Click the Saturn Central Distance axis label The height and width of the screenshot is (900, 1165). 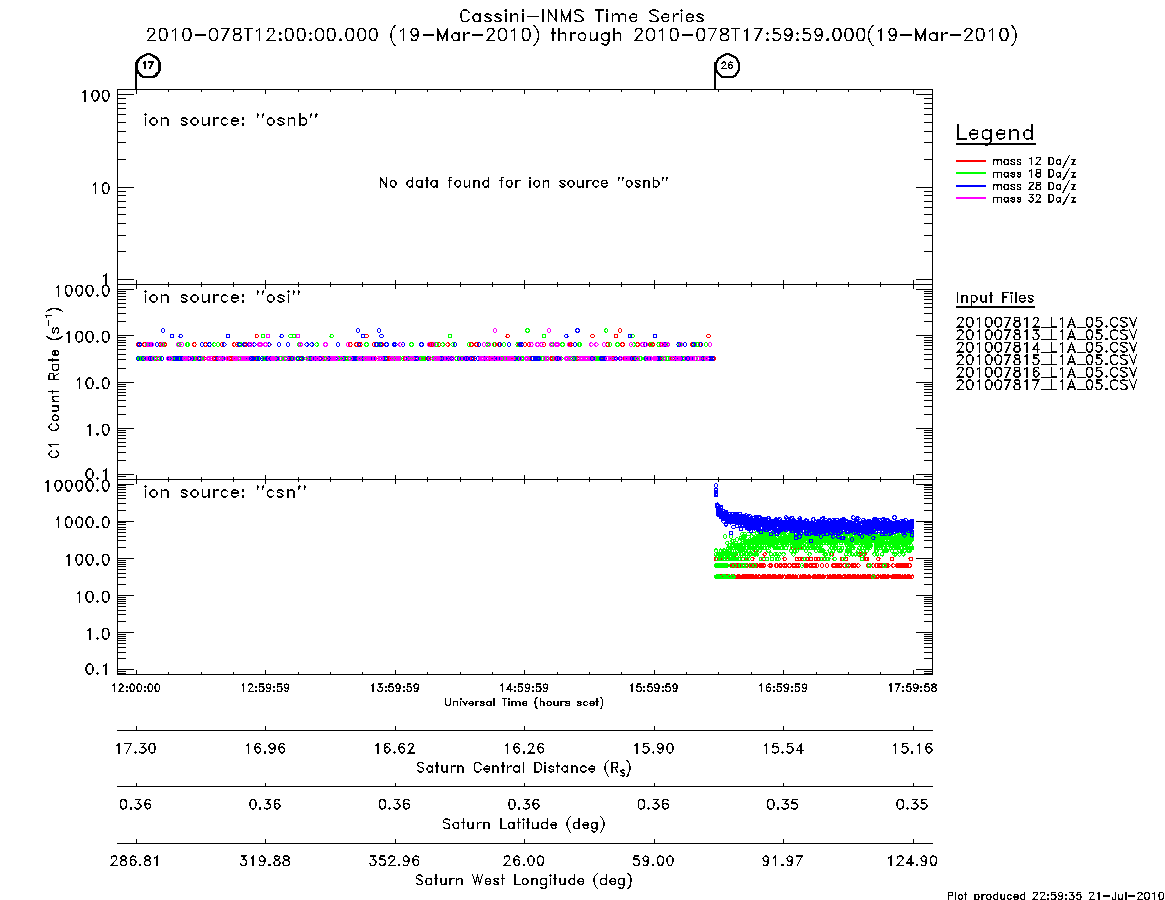point(524,768)
